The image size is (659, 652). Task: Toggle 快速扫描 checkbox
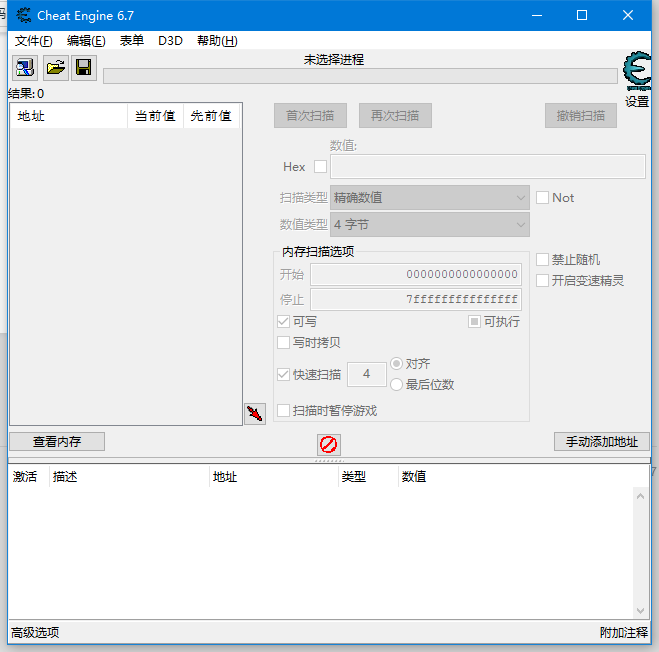[x=283, y=374]
